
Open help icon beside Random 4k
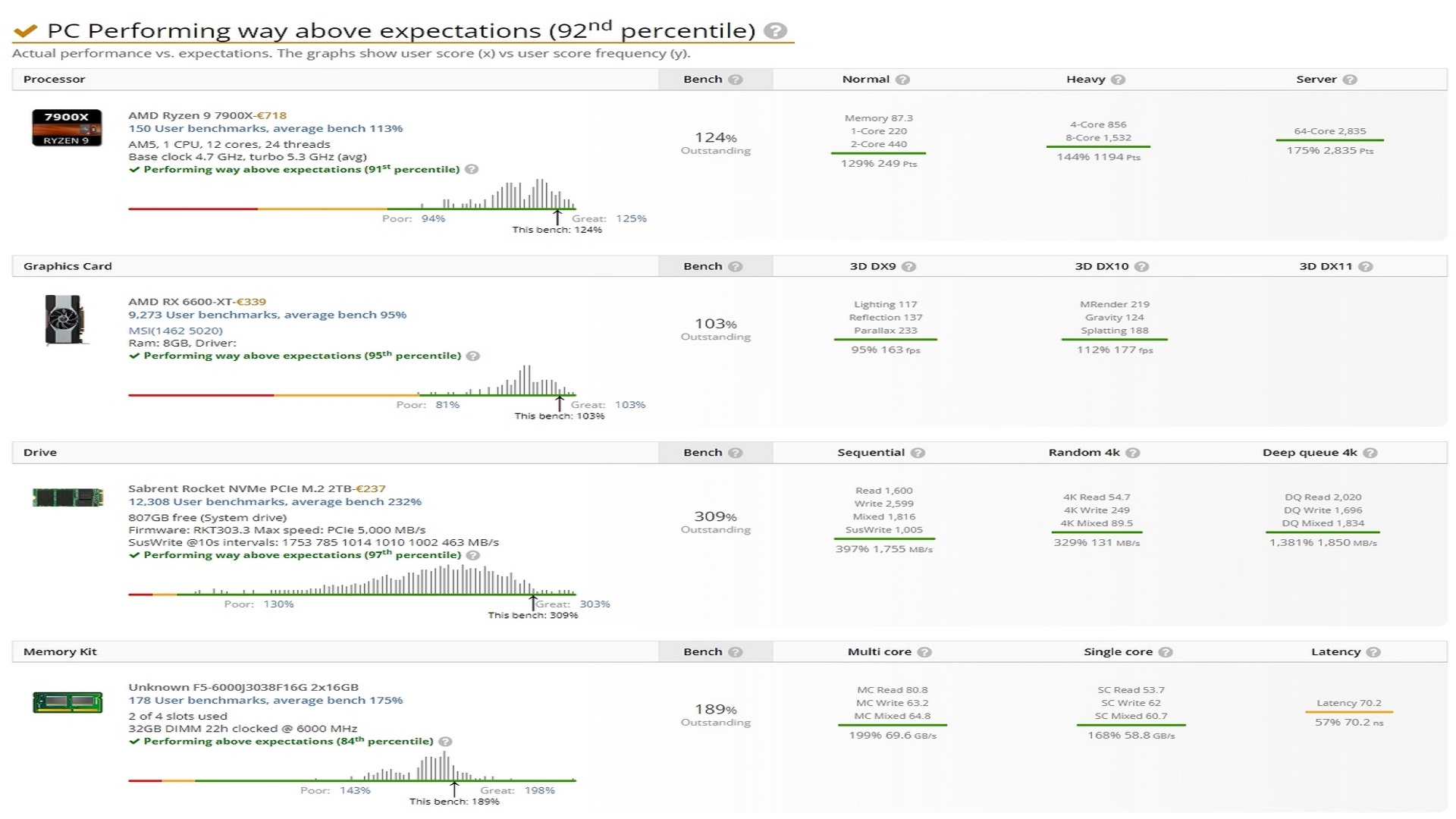[x=1132, y=453]
